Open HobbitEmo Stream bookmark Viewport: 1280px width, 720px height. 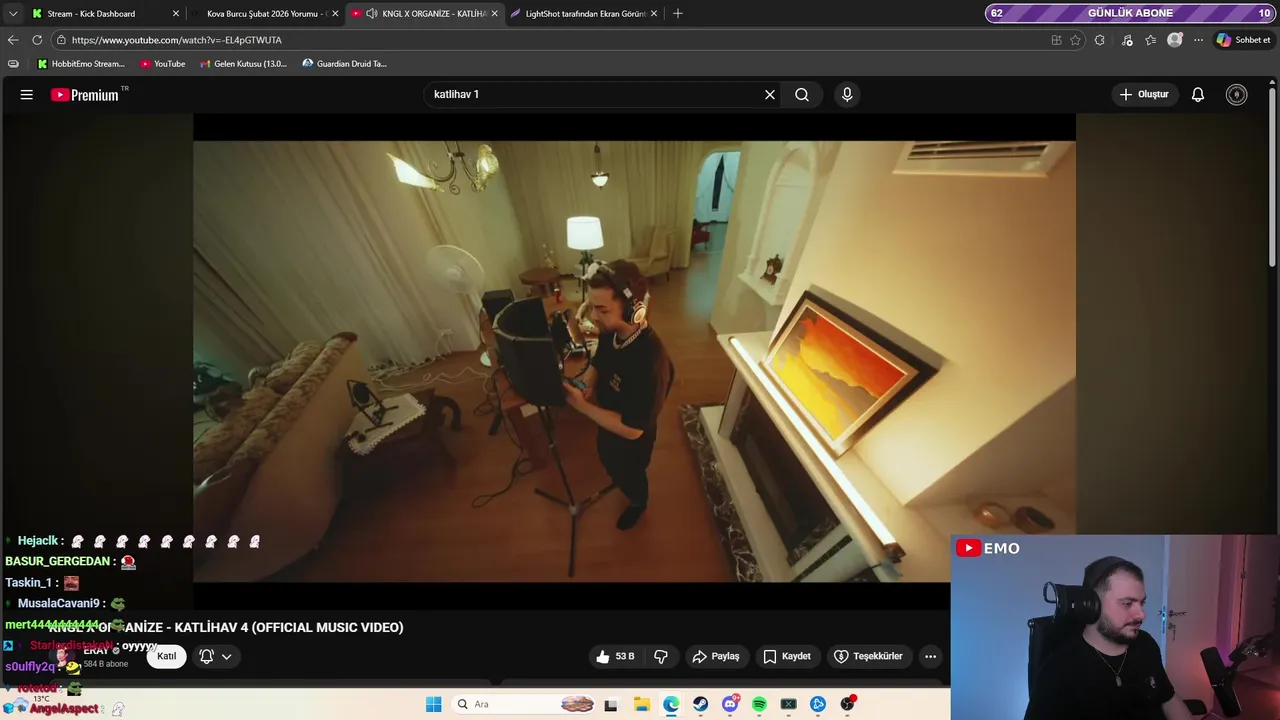[81, 63]
